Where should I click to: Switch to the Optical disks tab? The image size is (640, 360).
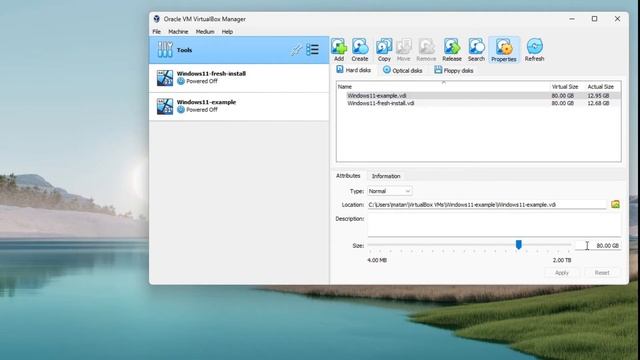click(402, 70)
